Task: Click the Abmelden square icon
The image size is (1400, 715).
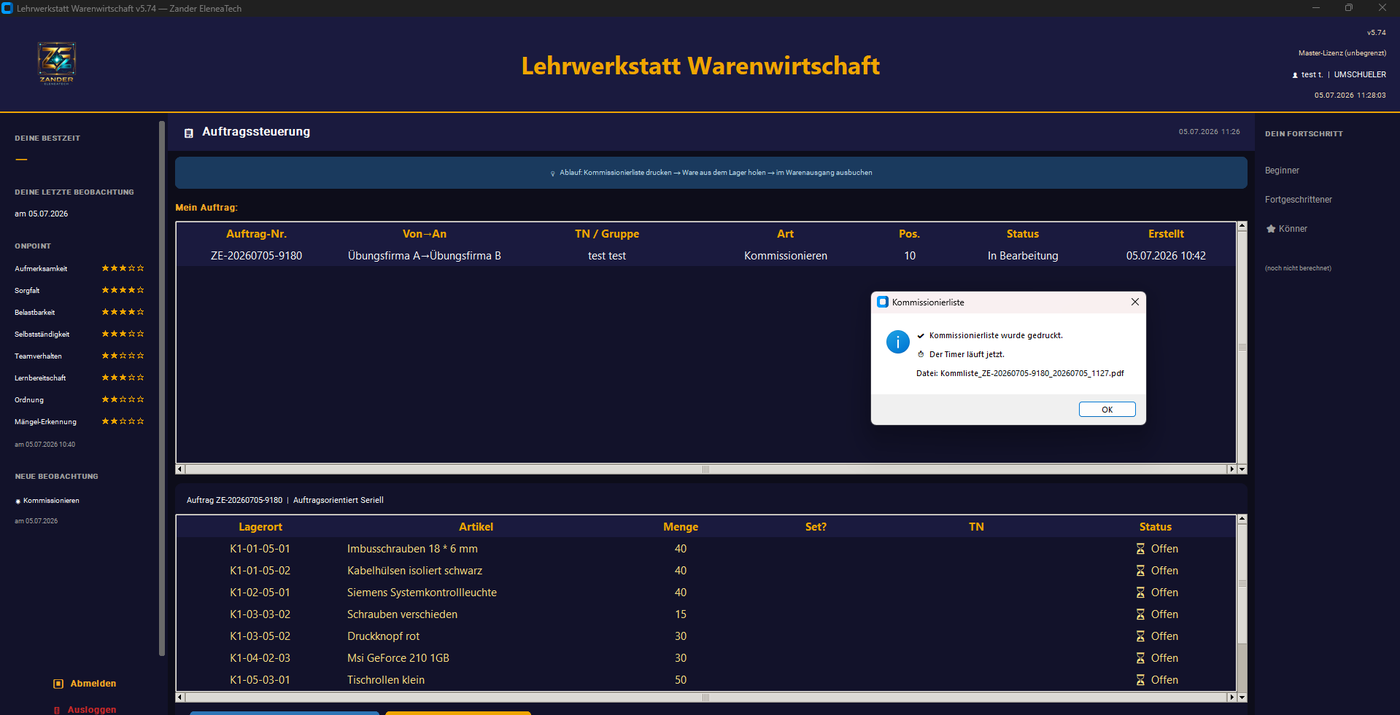Action: pos(58,684)
